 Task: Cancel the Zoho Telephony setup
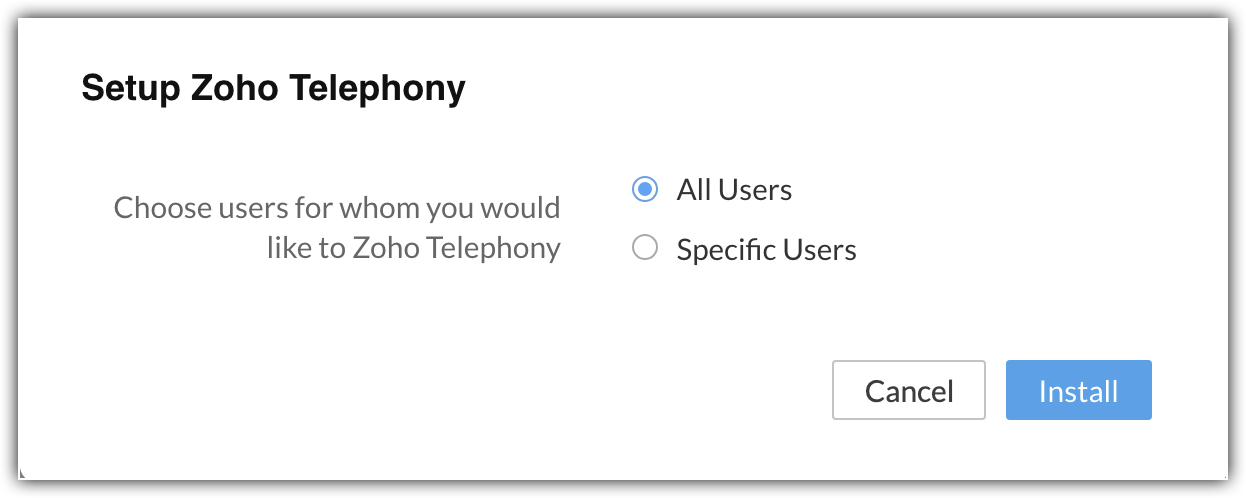click(x=908, y=390)
